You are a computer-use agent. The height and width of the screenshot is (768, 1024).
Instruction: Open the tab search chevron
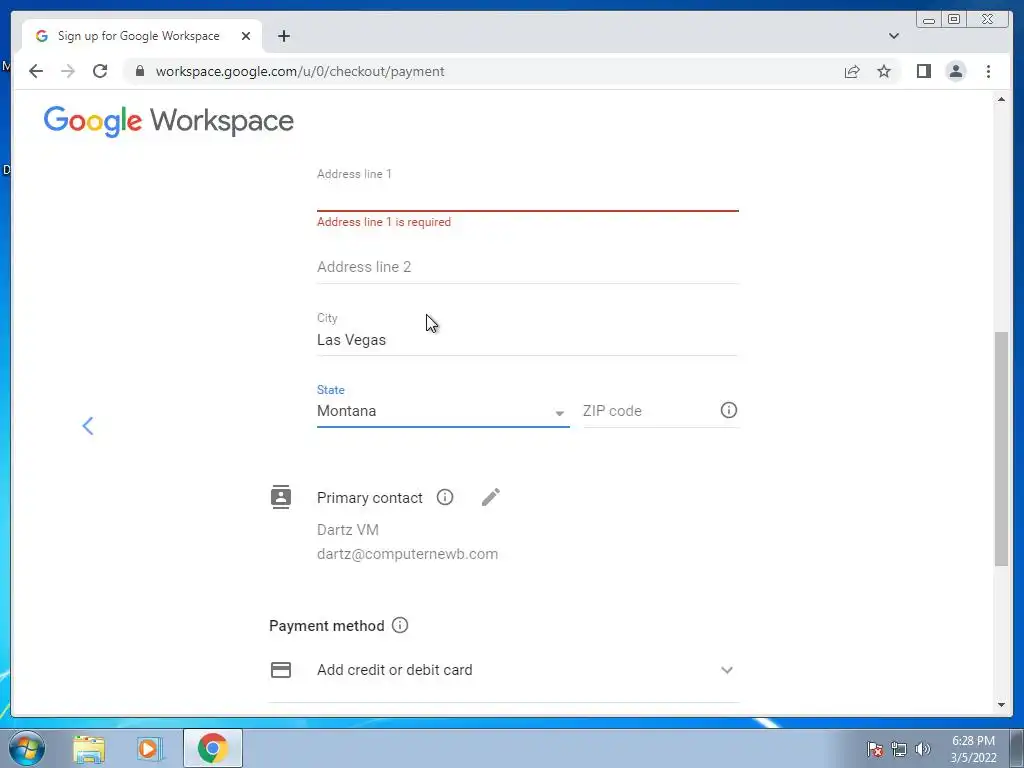click(x=893, y=36)
